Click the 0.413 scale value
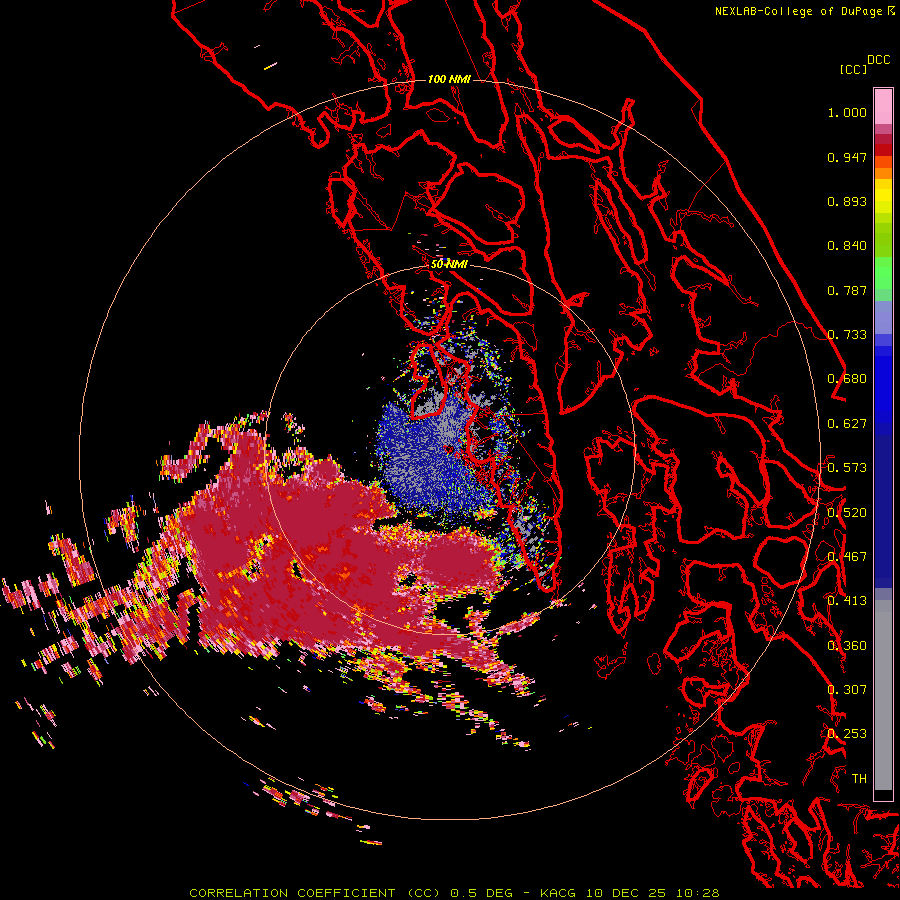The height and width of the screenshot is (900, 900). (x=847, y=601)
